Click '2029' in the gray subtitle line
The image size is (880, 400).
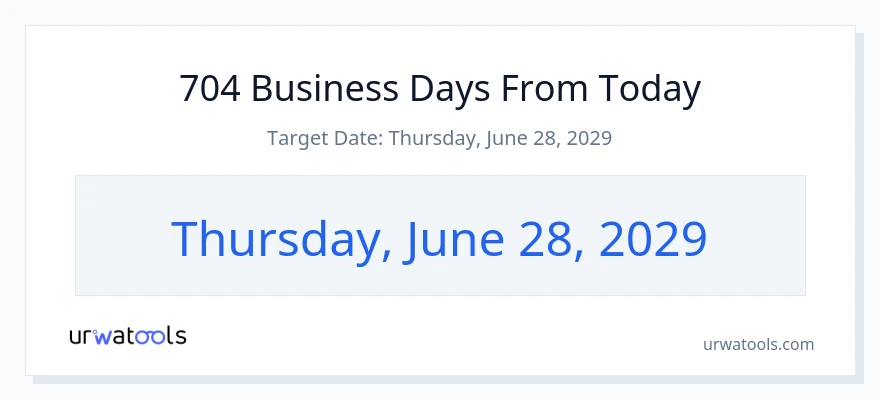click(x=589, y=137)
